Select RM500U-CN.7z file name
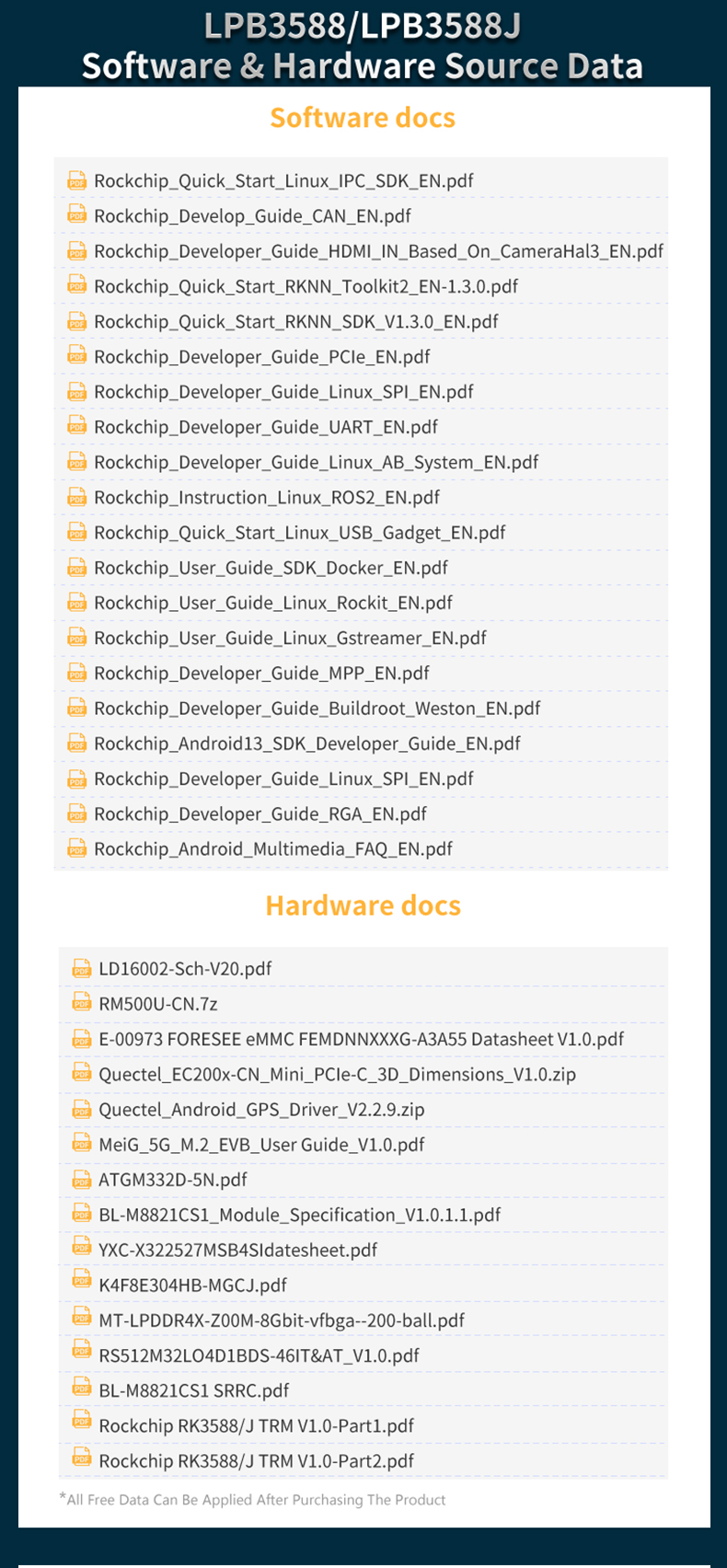The width and height of the screenshot is (727, 1568). (158, 1004)
